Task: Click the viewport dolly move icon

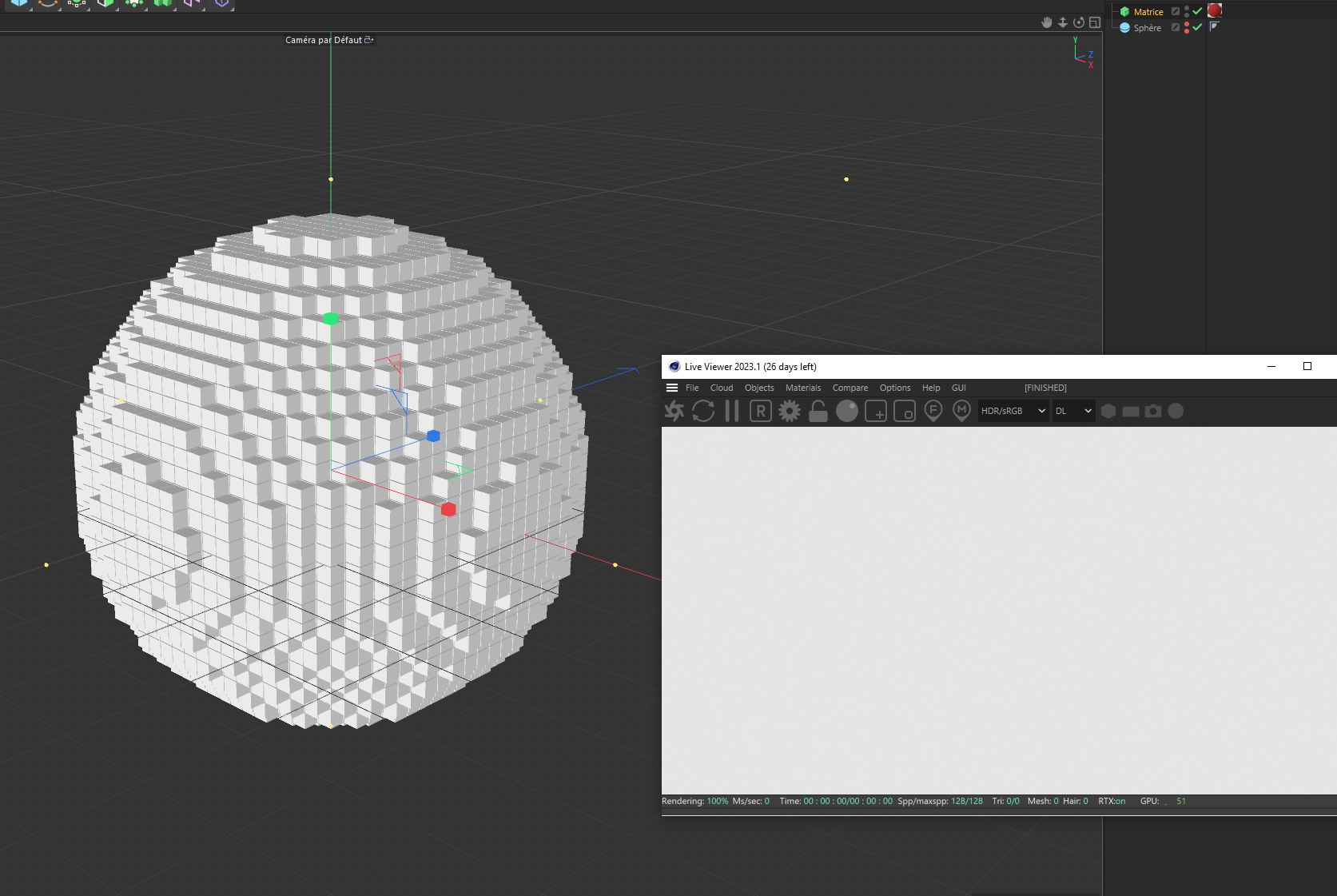Action: (1063, 22)
